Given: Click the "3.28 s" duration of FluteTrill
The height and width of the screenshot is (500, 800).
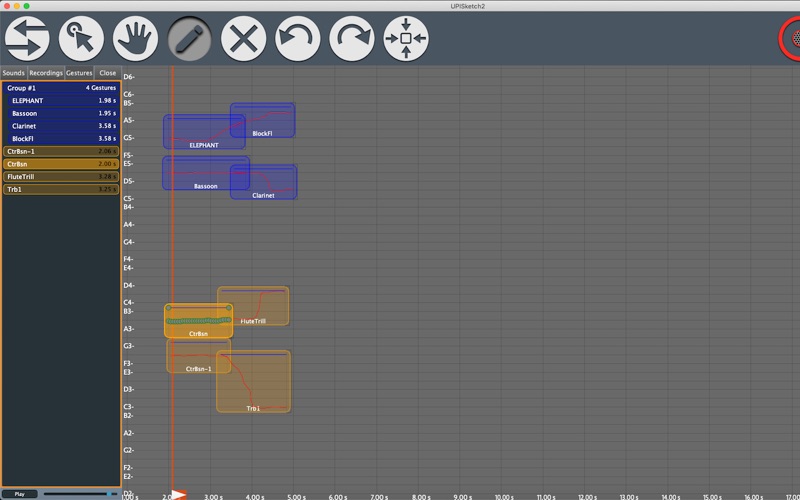Looking at the screenshot, I should tap(107, 177).
